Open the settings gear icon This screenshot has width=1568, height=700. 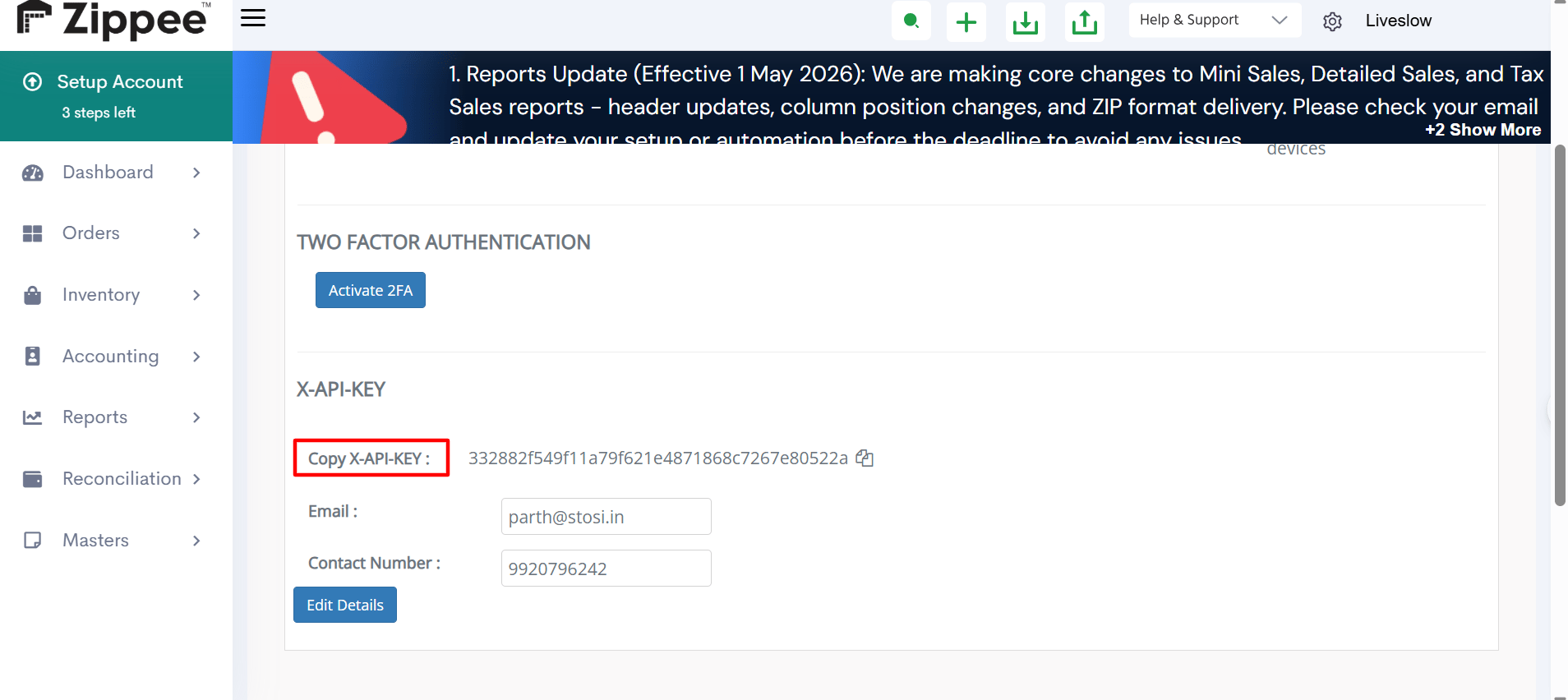click(1332, 21)
